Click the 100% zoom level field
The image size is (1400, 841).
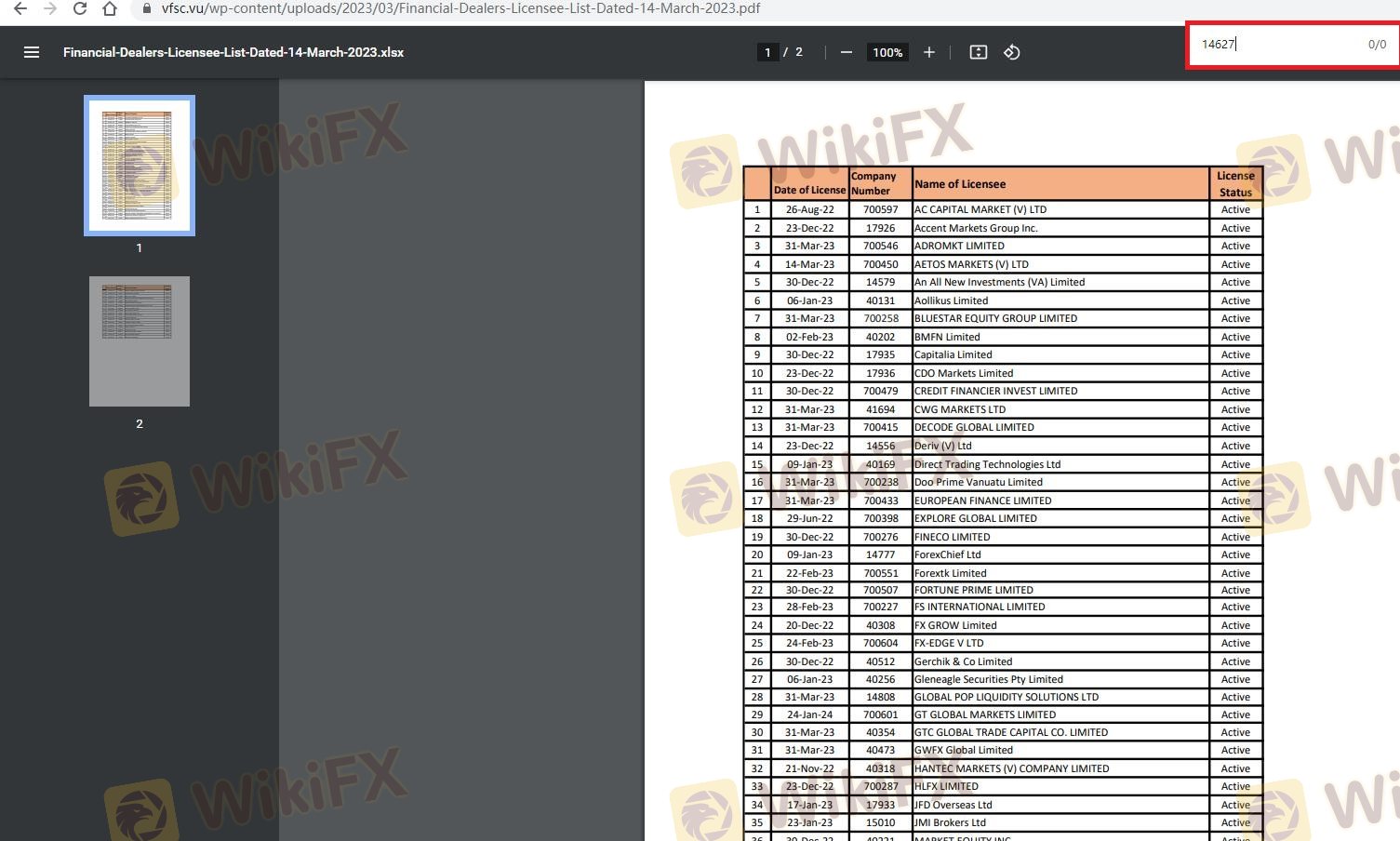click(x=887, y=52)
